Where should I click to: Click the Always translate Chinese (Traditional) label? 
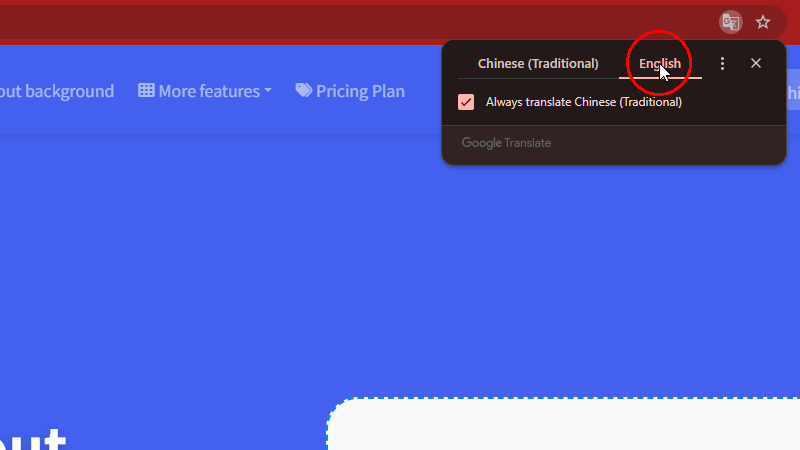click(584, 102)
